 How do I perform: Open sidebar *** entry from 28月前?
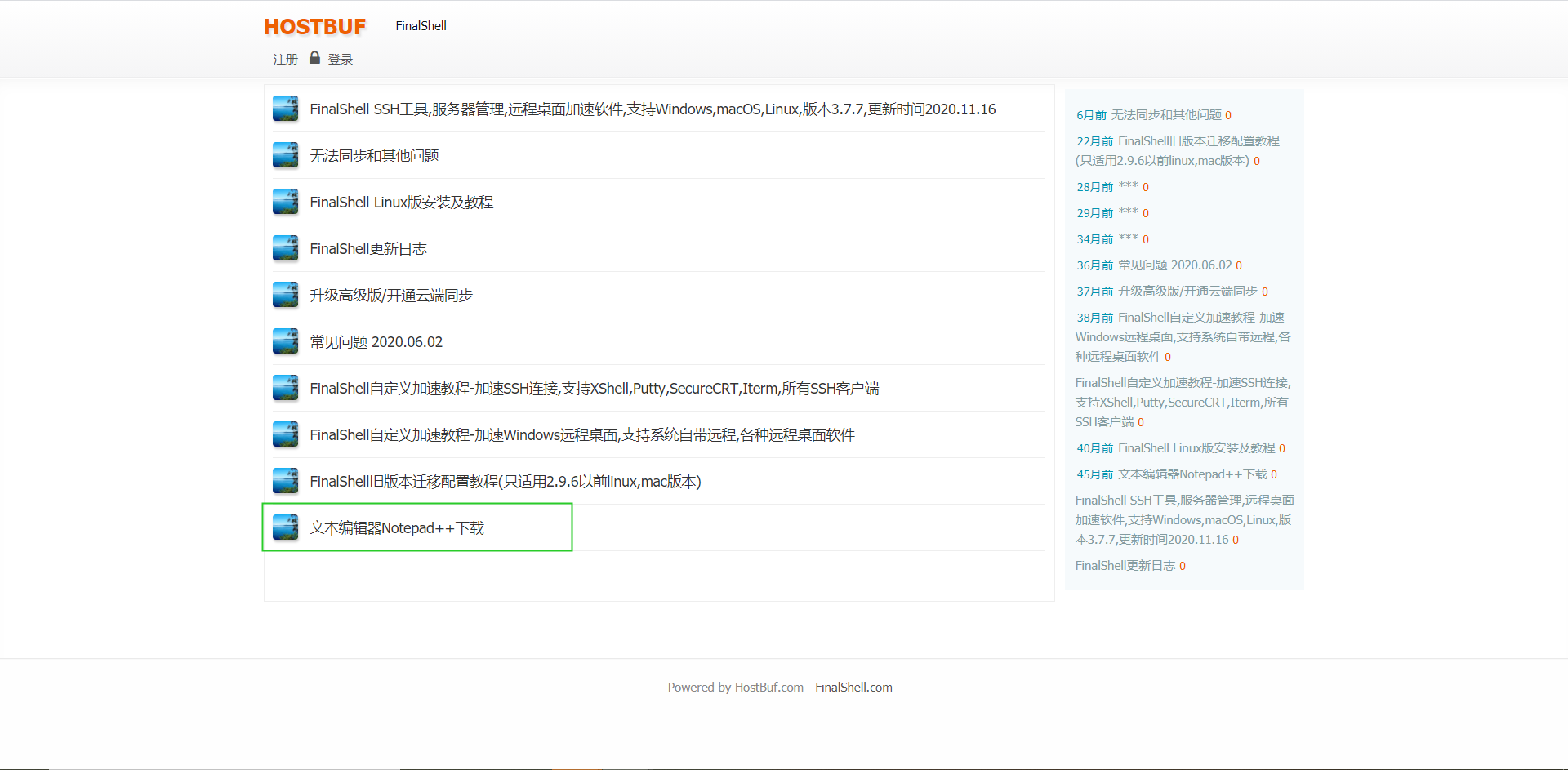1129,187
